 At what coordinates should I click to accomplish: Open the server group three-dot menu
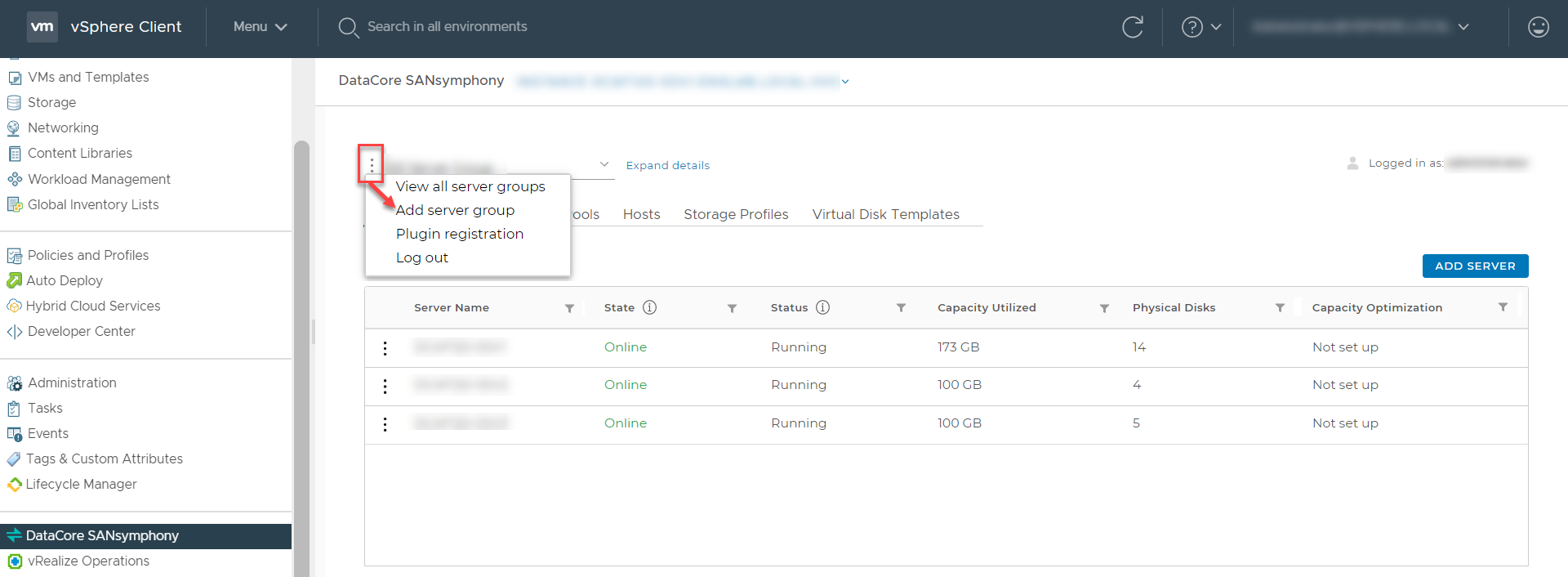(x=372, y=165)
